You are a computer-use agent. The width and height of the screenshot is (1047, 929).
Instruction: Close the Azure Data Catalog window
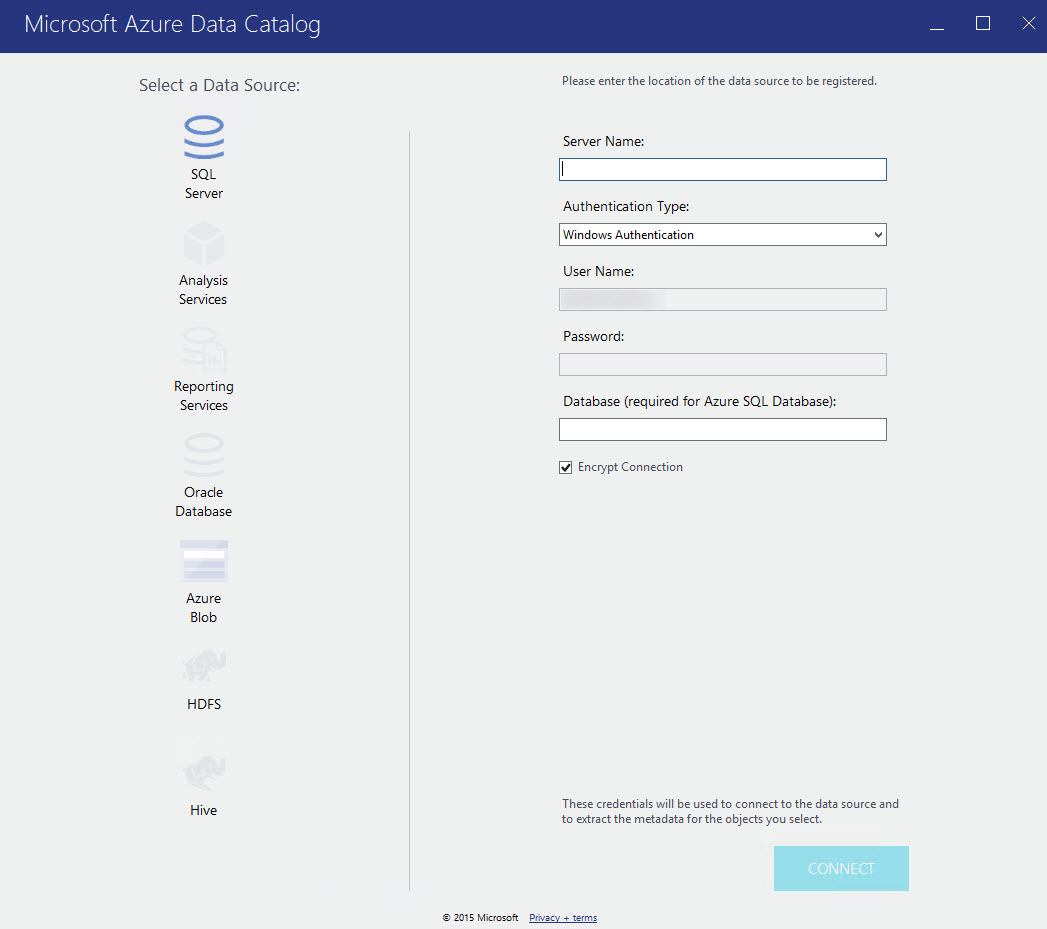point(1028,24)
